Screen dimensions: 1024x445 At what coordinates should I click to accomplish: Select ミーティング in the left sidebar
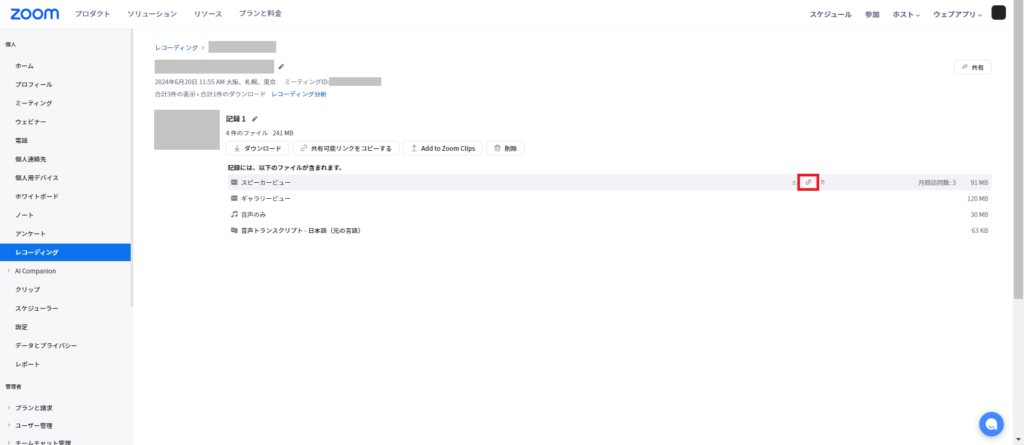tap(34, 103)
